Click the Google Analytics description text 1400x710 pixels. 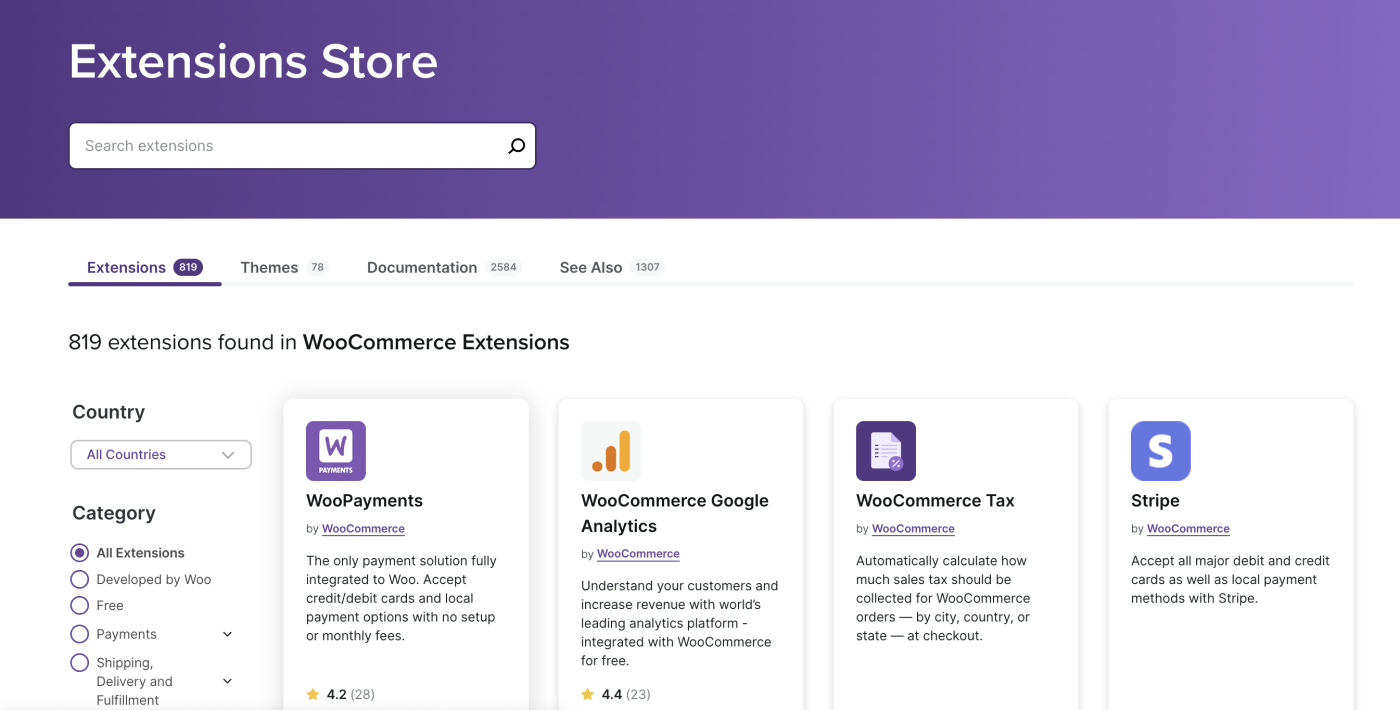coord(679,623)
